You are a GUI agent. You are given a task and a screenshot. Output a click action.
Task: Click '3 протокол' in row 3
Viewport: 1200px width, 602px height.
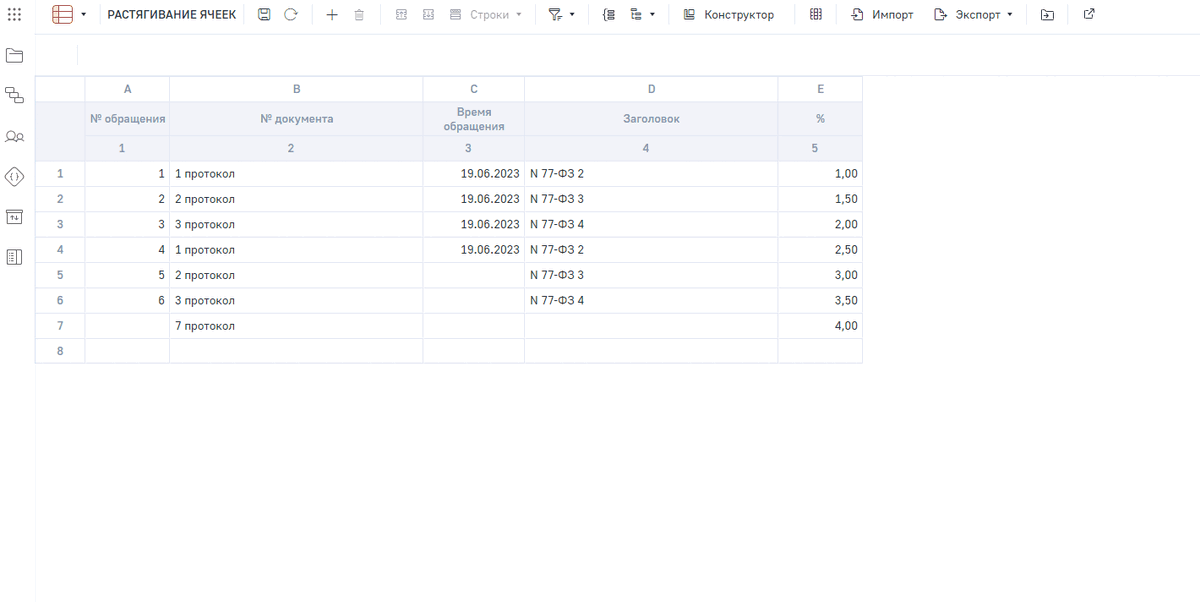coord(296,225)
